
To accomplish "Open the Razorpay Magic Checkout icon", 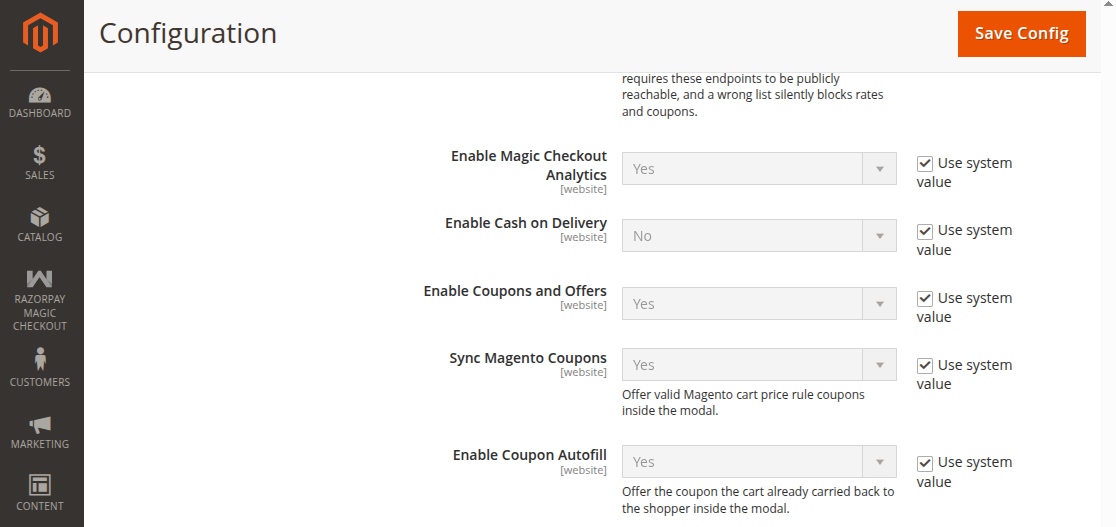I will 40,279.
